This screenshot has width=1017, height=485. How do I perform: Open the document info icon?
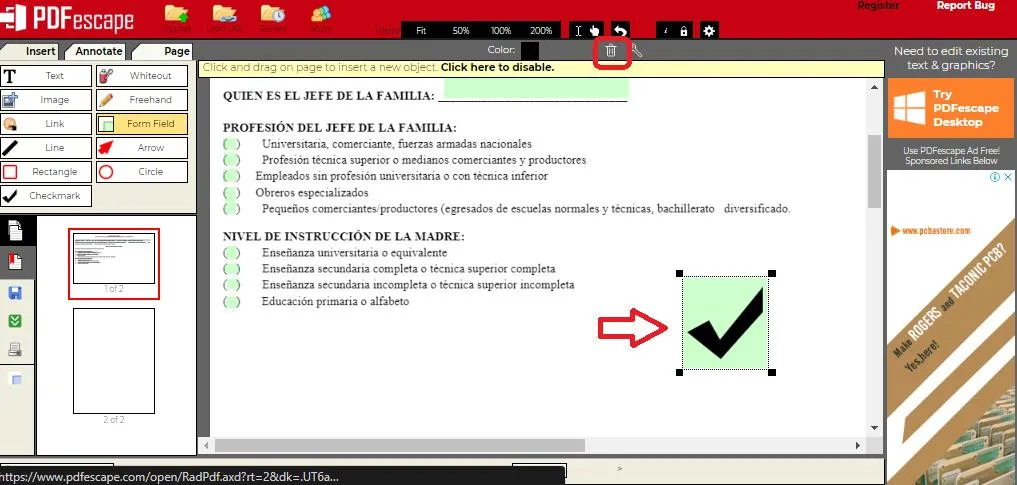pos(666,30)
